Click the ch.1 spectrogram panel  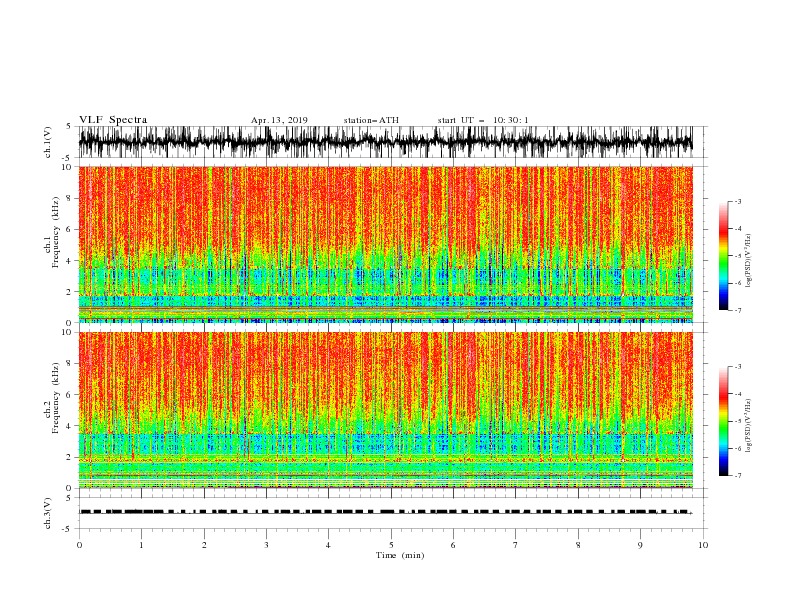point(385,244)
